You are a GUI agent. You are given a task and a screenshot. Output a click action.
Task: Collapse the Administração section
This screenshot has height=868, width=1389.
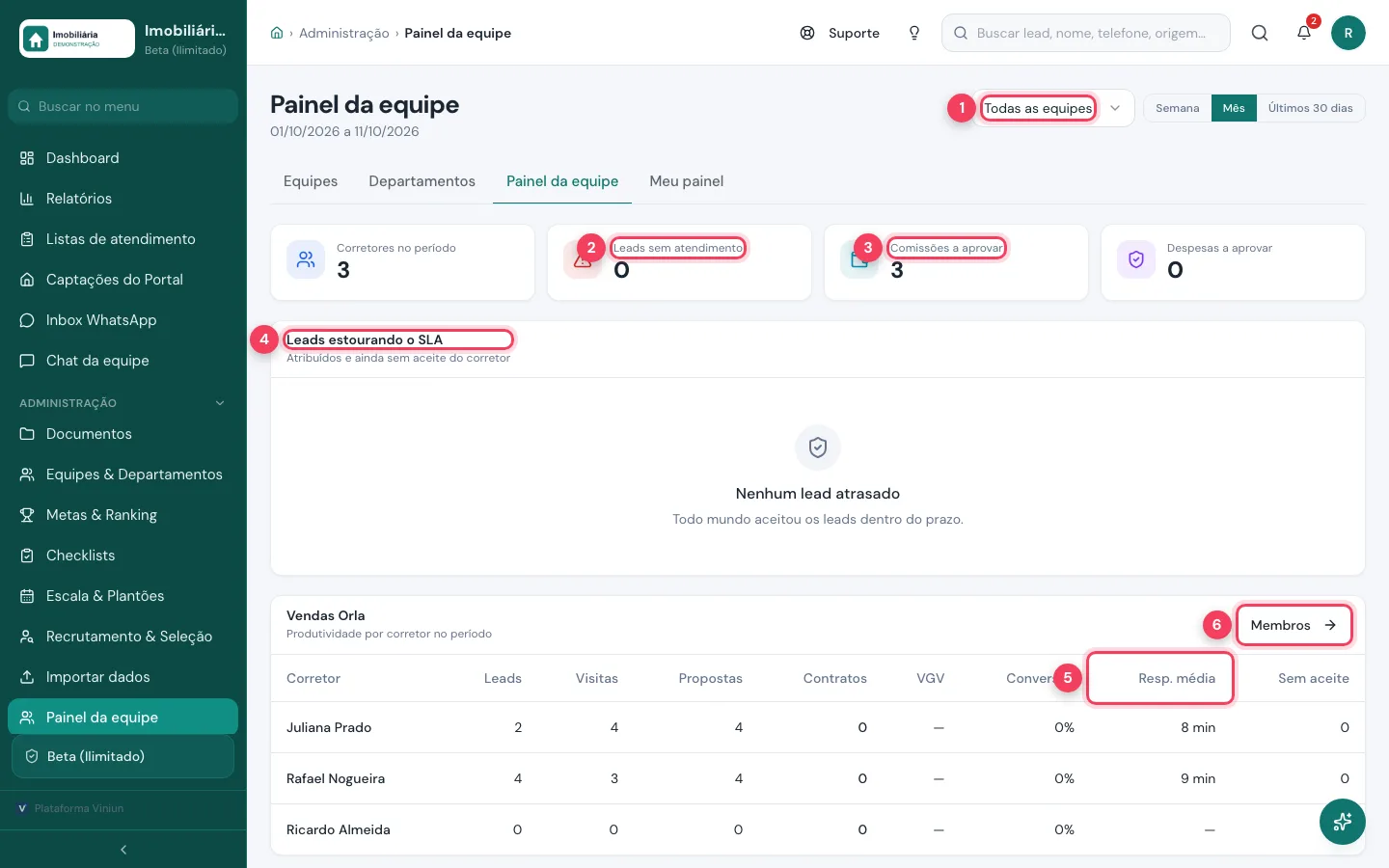click(x=123, y=403)
